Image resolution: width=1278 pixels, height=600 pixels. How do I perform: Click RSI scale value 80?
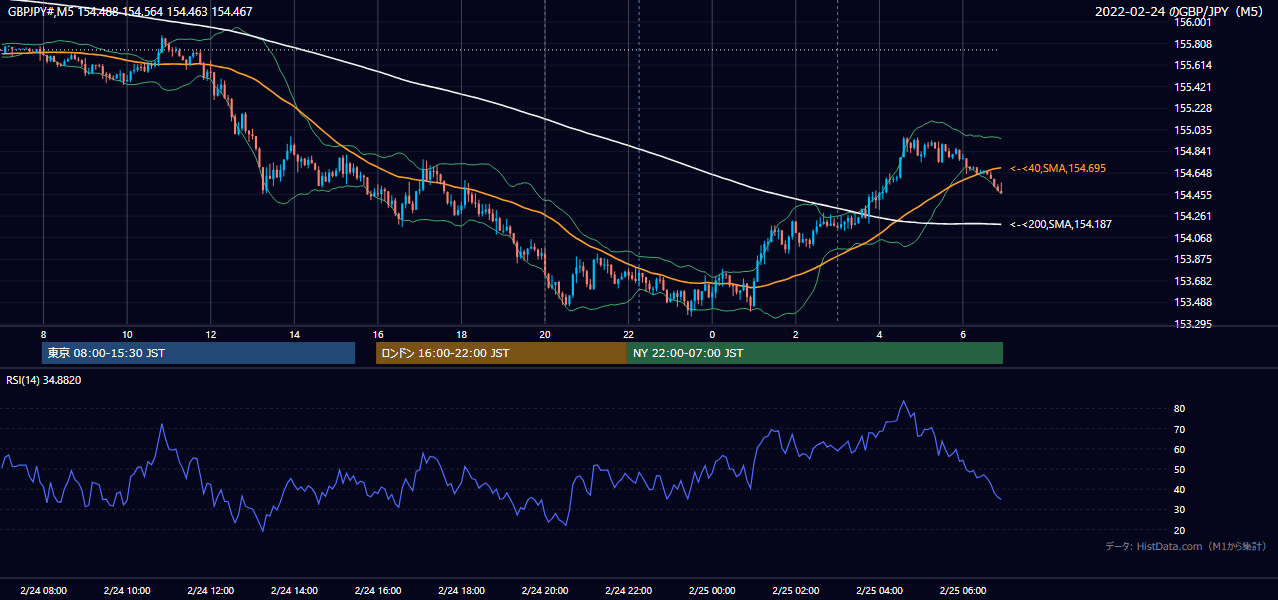(1180, 409)
